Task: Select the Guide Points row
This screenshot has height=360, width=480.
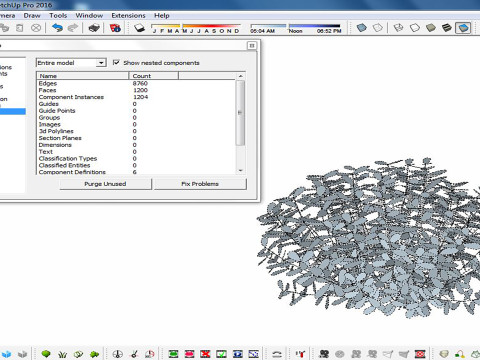Action: pos(136,111)
